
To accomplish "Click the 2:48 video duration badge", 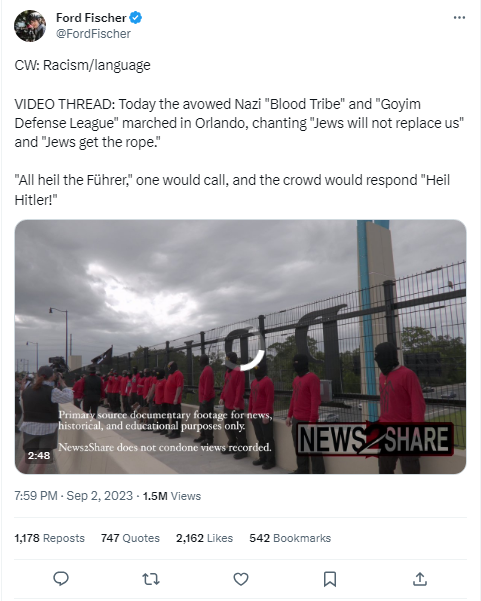I will coord(39,455).
